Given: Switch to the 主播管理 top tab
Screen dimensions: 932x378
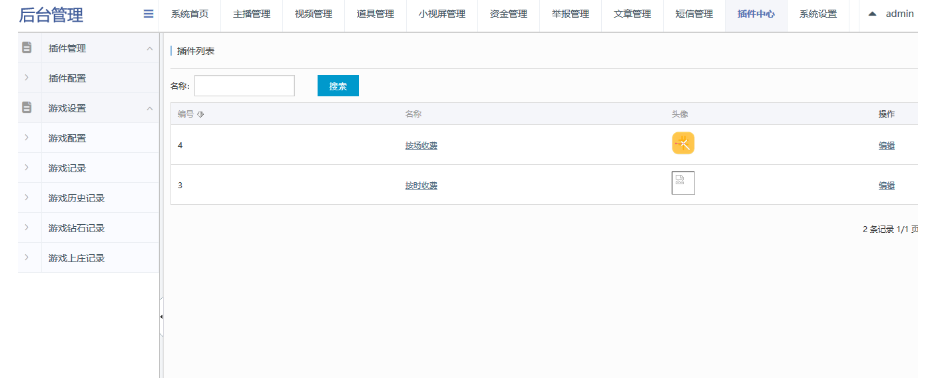Looking at the screenshot, I should pyautogui.click(x=251, y=14).
